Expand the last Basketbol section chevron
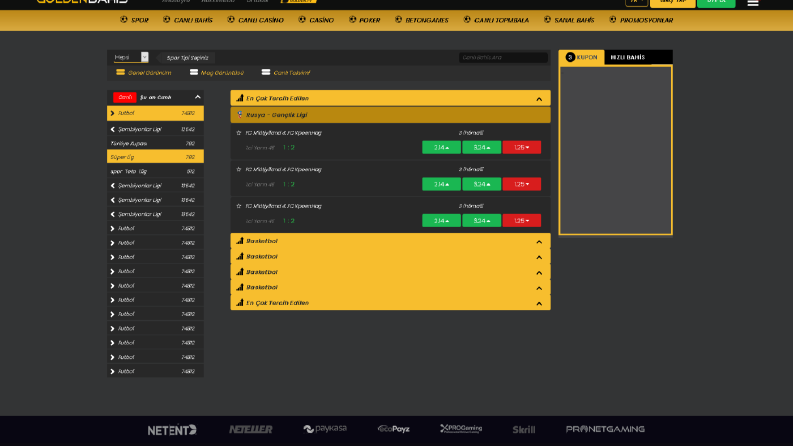This screenshot has width=793, height=446. 539,288
